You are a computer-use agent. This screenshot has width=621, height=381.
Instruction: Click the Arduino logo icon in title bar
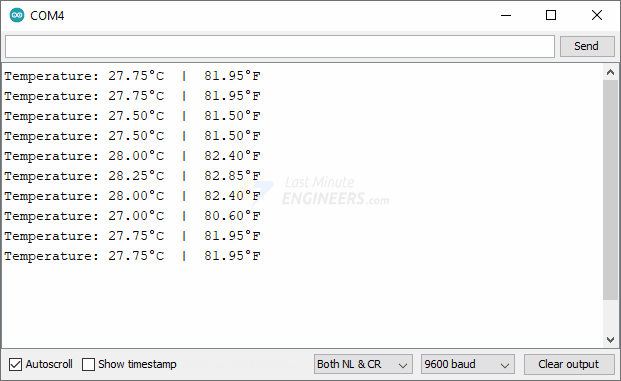tap(17, 15)
